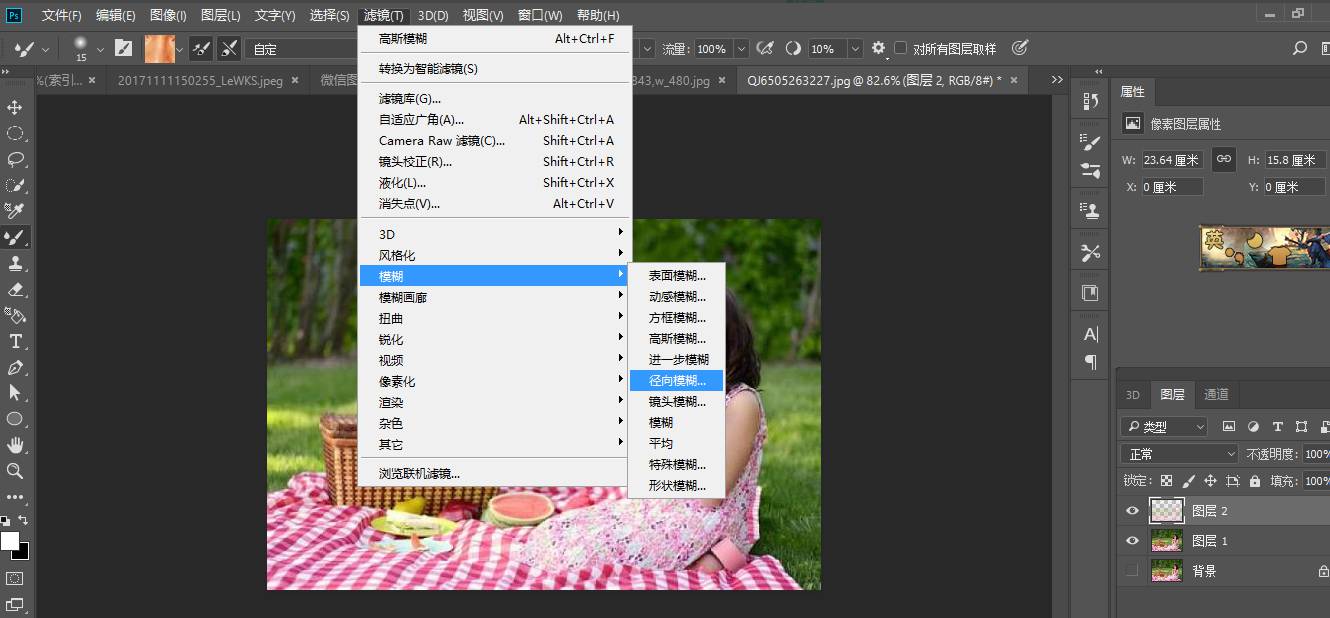Image resolution: width=1330 pixels, height=618 pixels.
Task: Switch to the 通道 tab
Action: point(1216,394)
